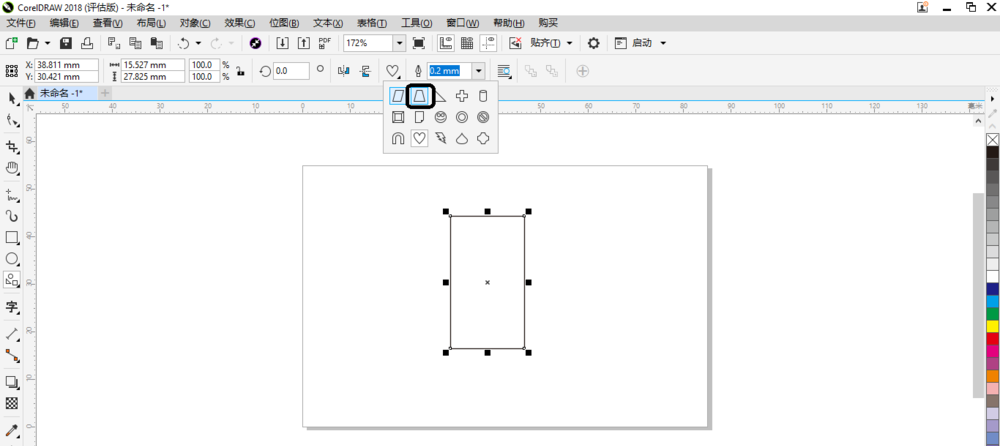Toggle show rulers
This screenshot has height=446, width=1000.
tap(446, 43)
